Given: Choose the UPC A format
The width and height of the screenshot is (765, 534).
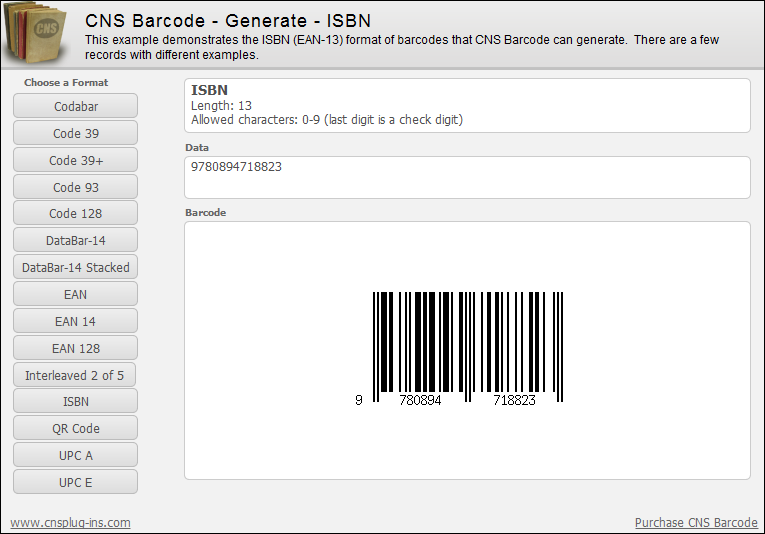Looking at the screenshot, I should pyautogui.click(x=76, y=455).
